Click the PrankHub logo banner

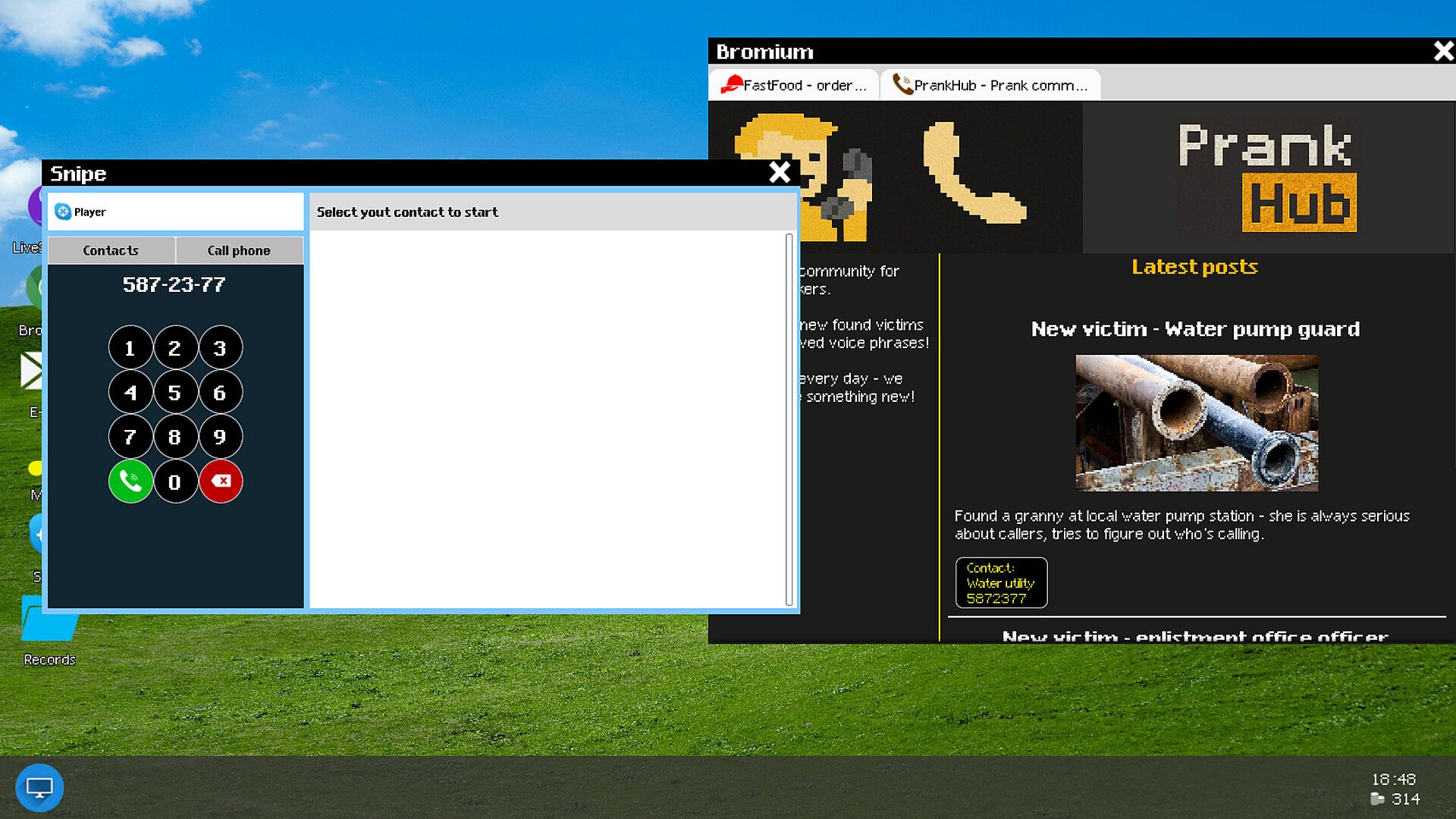1266,177
